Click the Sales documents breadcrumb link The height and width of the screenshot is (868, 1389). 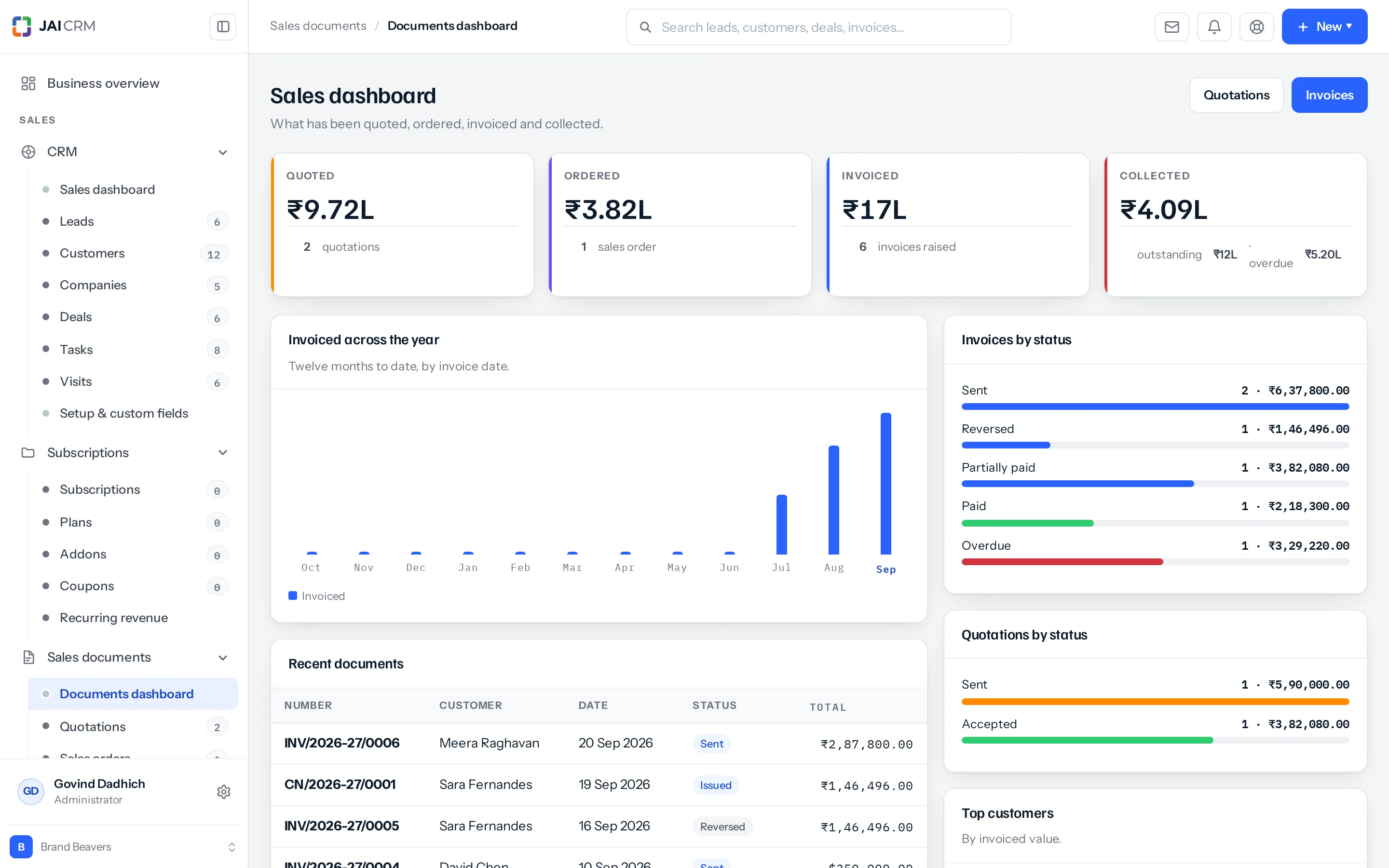click(318, 26)
